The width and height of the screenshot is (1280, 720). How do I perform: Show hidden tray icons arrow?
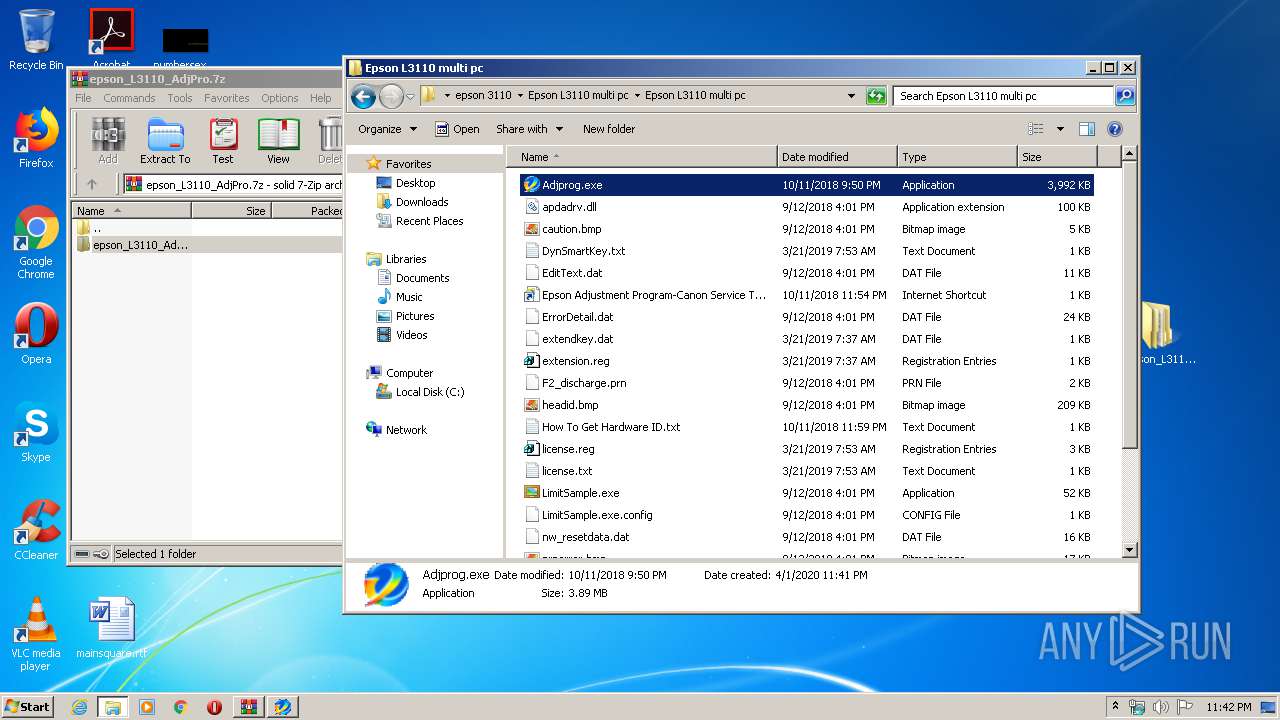[1115, 707]
